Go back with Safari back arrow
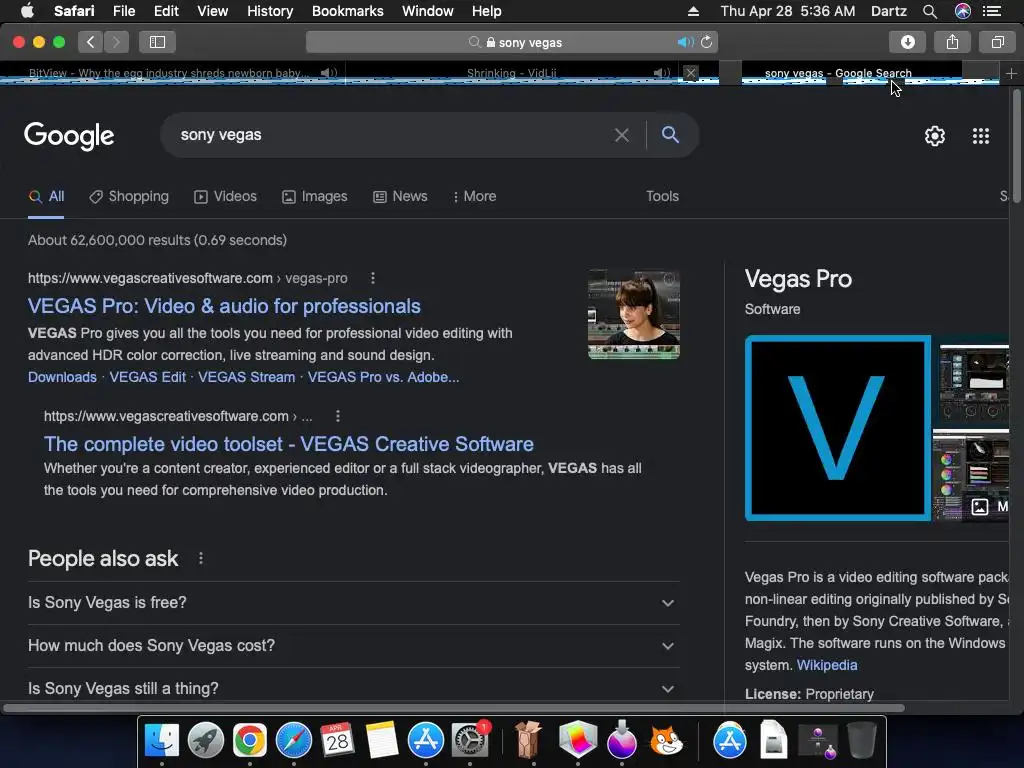Image resolution: width=1024 pixels, height=768 pixels. 91,42
